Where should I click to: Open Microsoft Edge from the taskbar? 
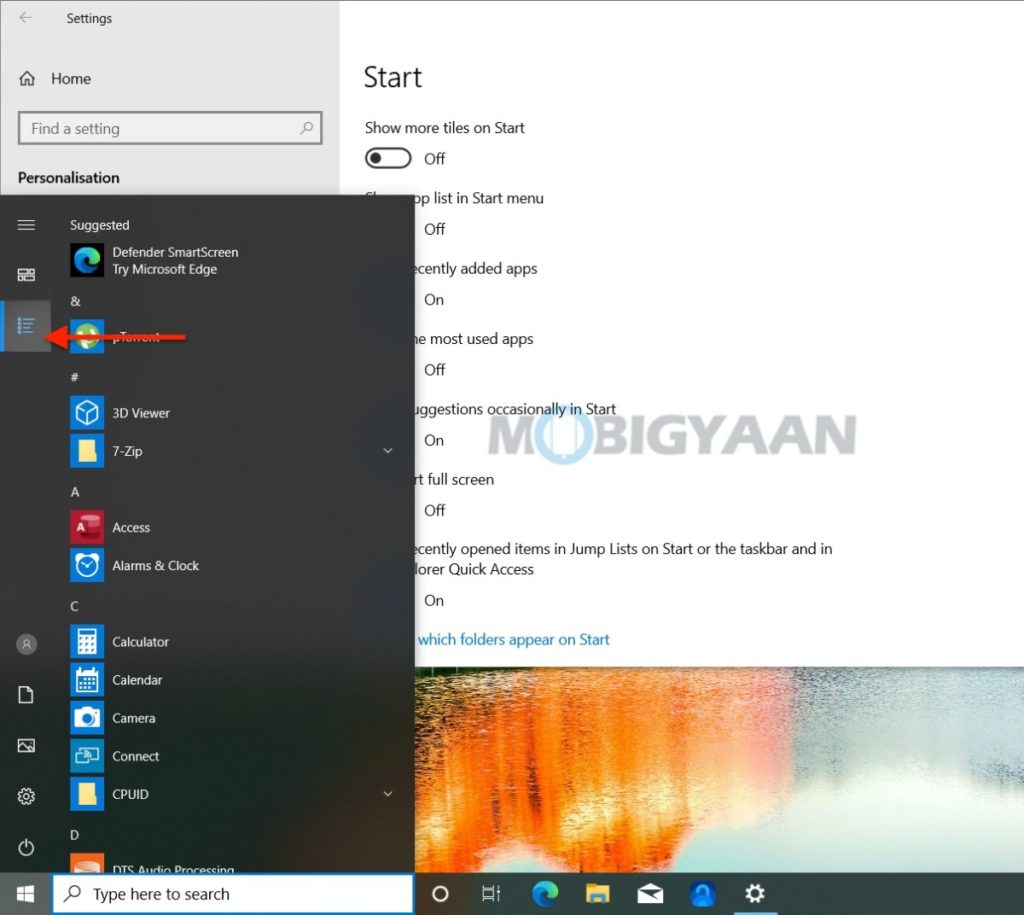click(545, 893)
